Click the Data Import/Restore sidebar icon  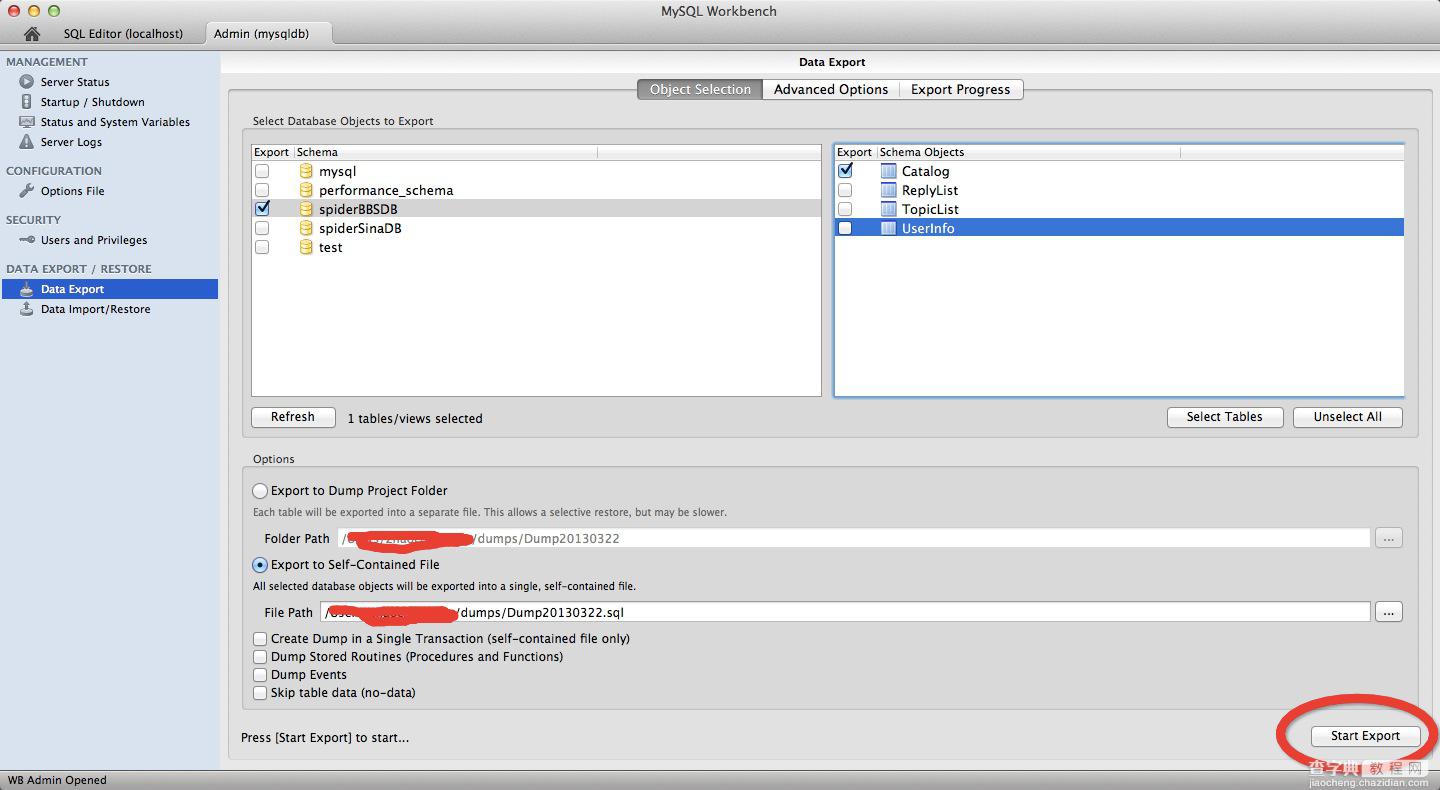(x=27, y=309)
